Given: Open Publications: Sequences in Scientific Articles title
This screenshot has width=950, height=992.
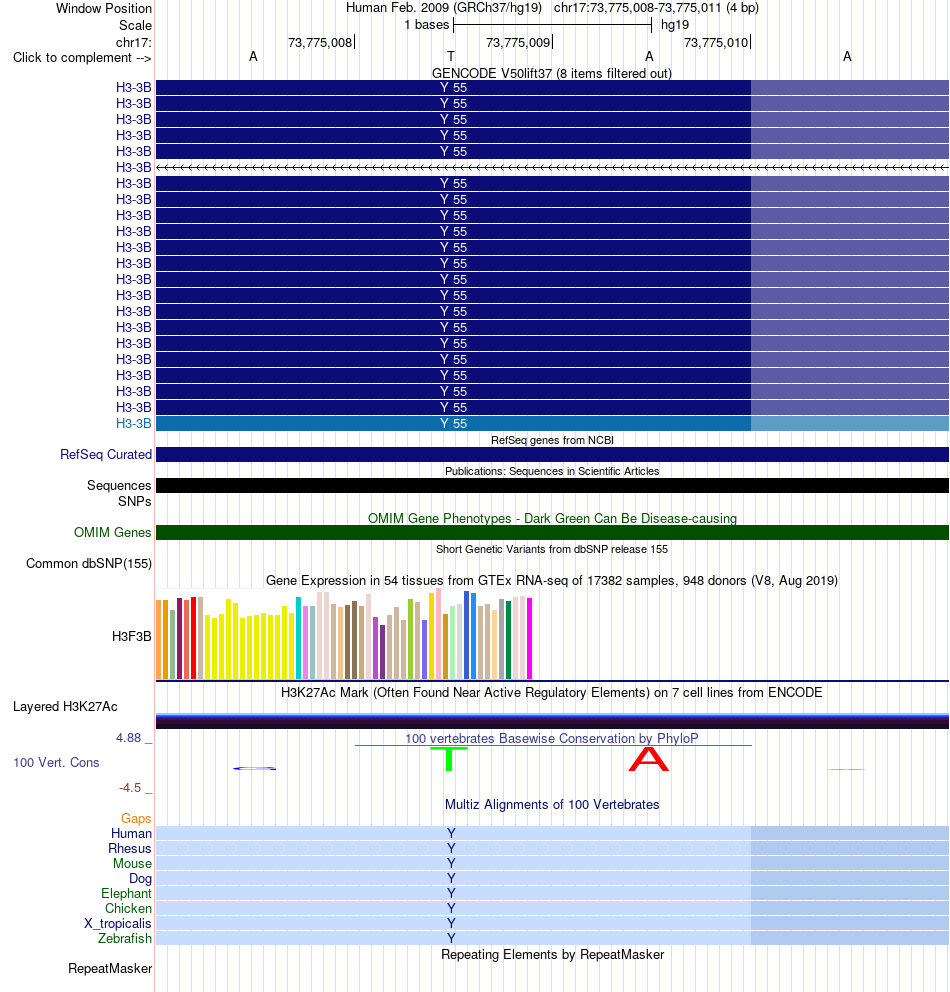Looking at the screenshot, I should click(552, 471).
